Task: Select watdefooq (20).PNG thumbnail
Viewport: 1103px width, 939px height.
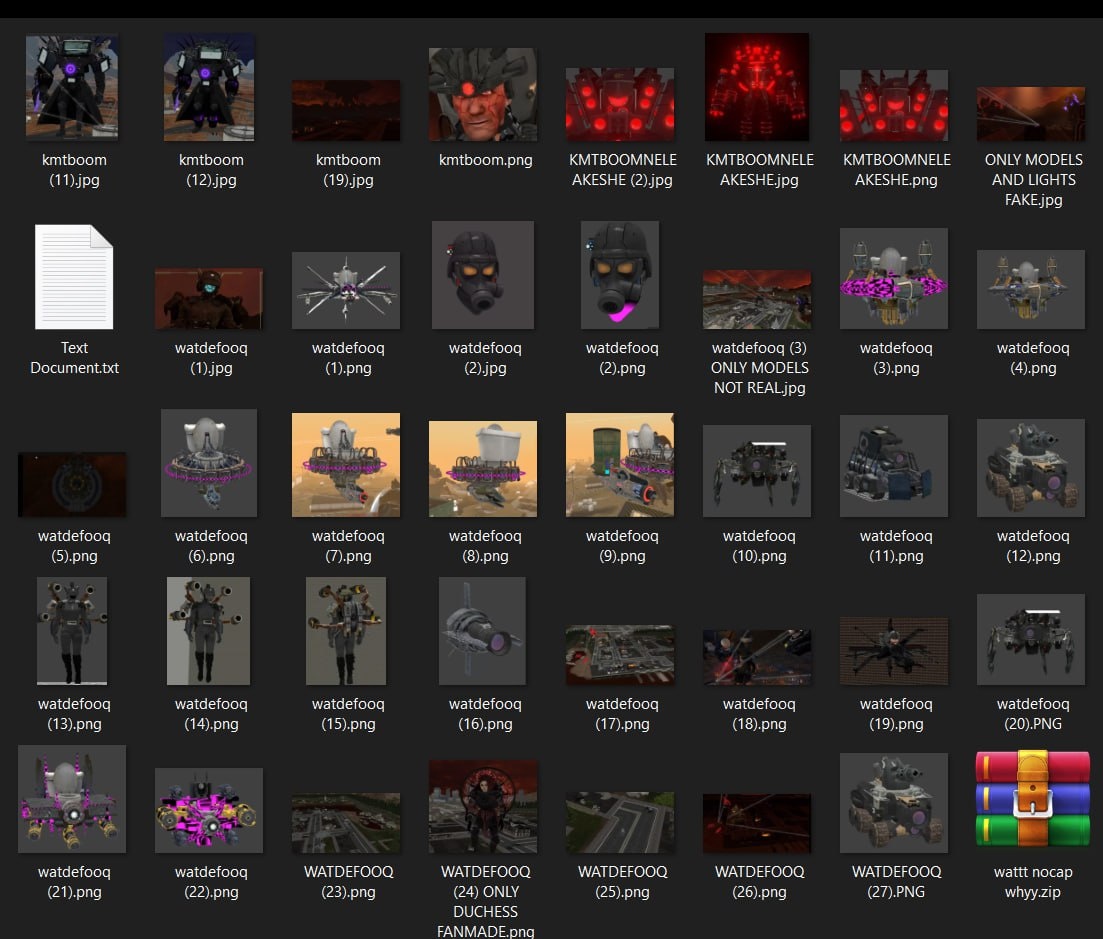Action: coord(1031,639)
